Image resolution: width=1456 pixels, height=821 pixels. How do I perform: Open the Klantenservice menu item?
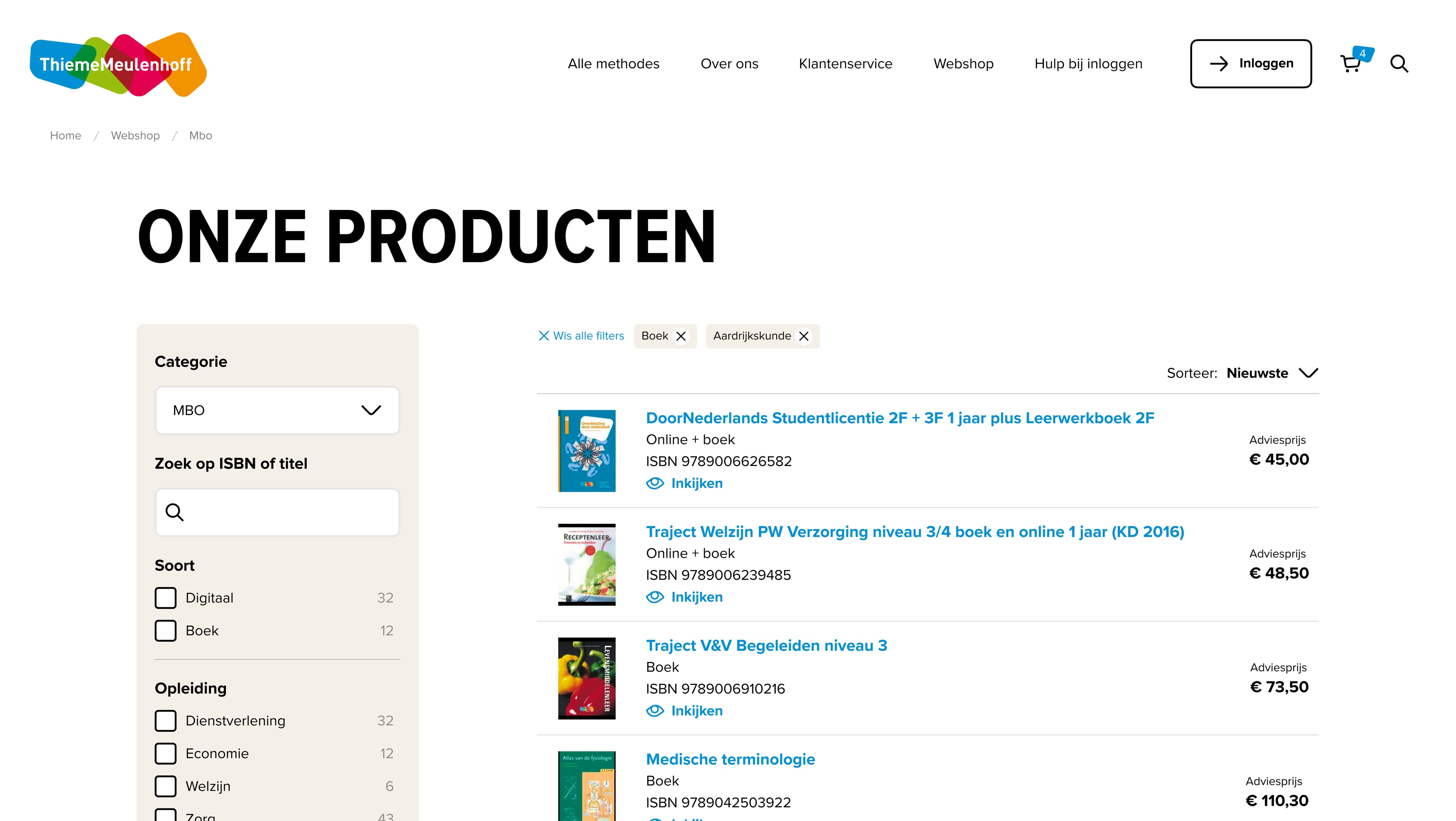(x=846, y=63)
